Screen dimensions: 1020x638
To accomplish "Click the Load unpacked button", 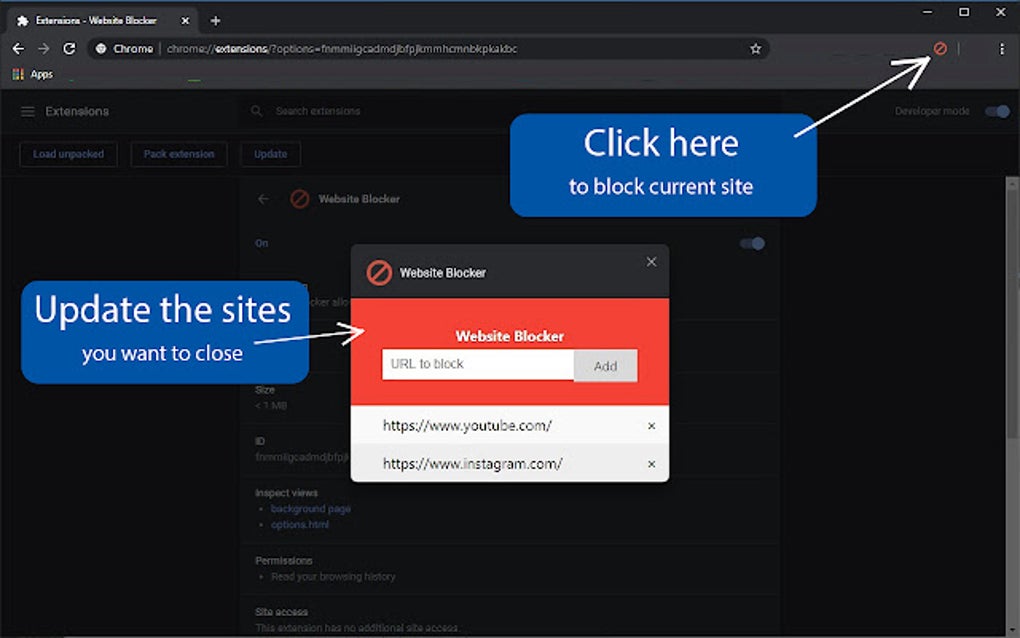I will [x=68, y=154].
